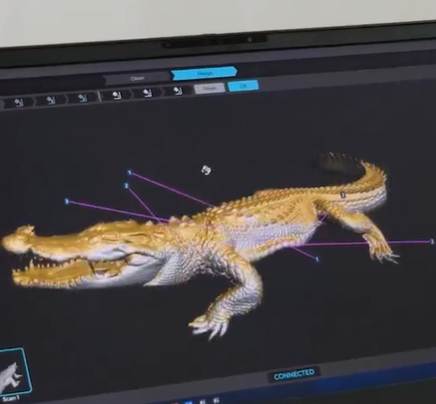Select alignment marker 1 below the crocodile's belly
The width and height of the screenshot is (436, 404).
coord(317,259)
